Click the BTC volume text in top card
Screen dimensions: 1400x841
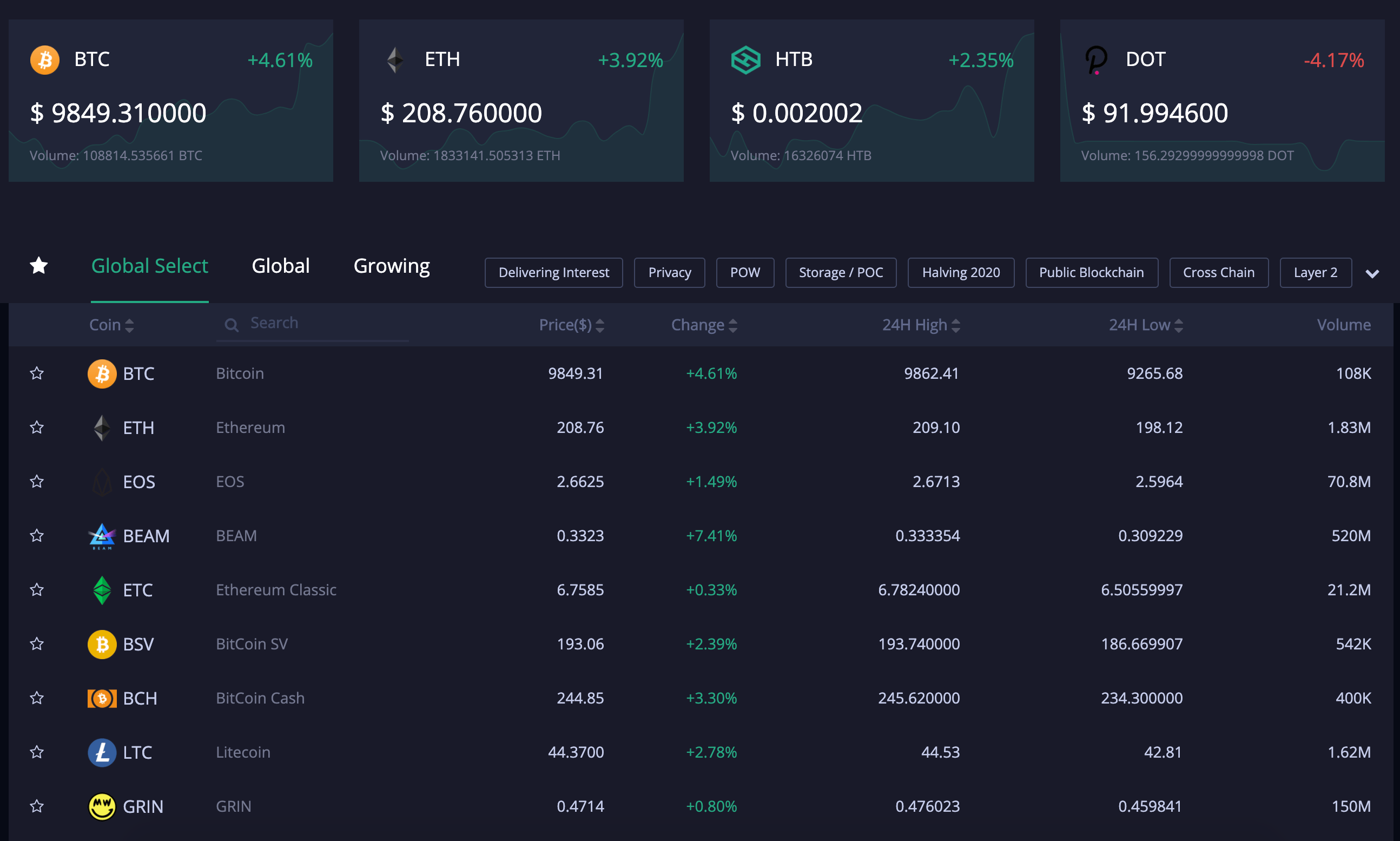(x=116, y=155)
